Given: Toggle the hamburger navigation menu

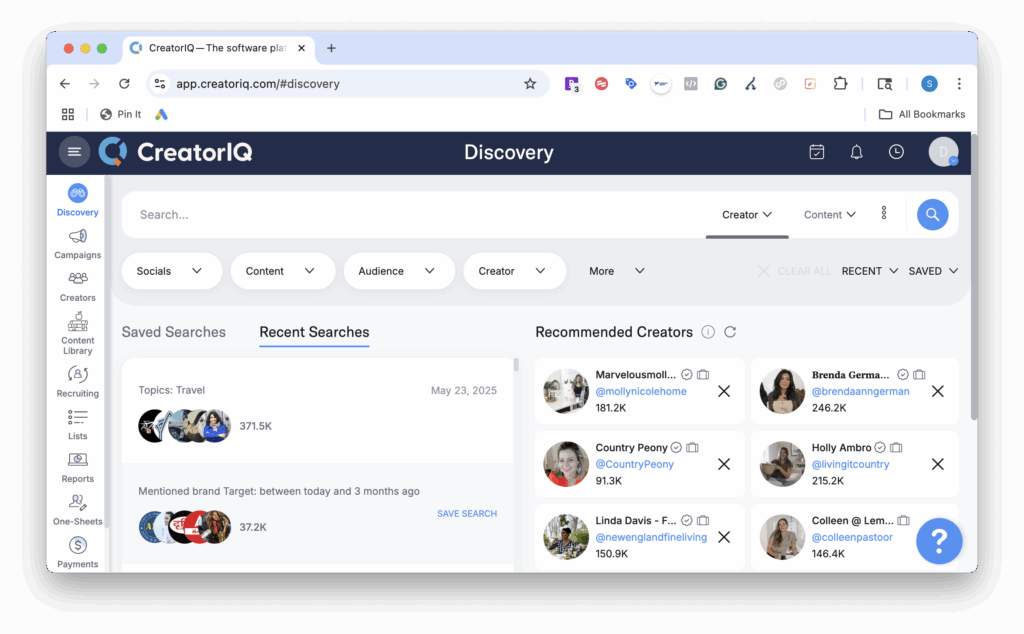Looking at the screenshot, I should 74,152.
